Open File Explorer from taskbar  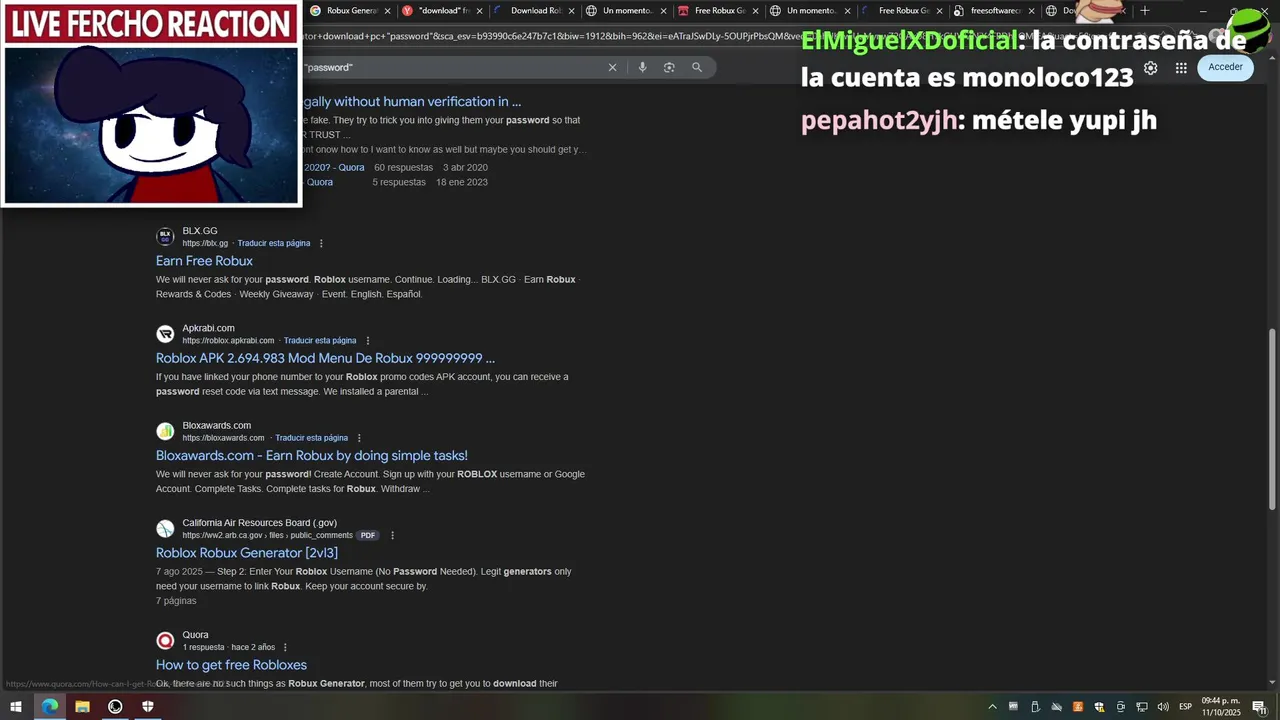82,706
